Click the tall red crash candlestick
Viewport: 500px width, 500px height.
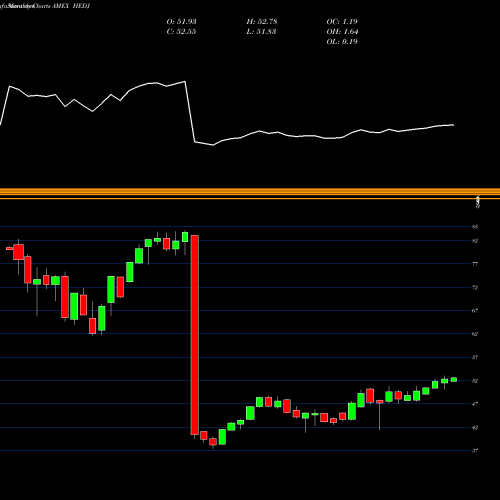(195, 335)
